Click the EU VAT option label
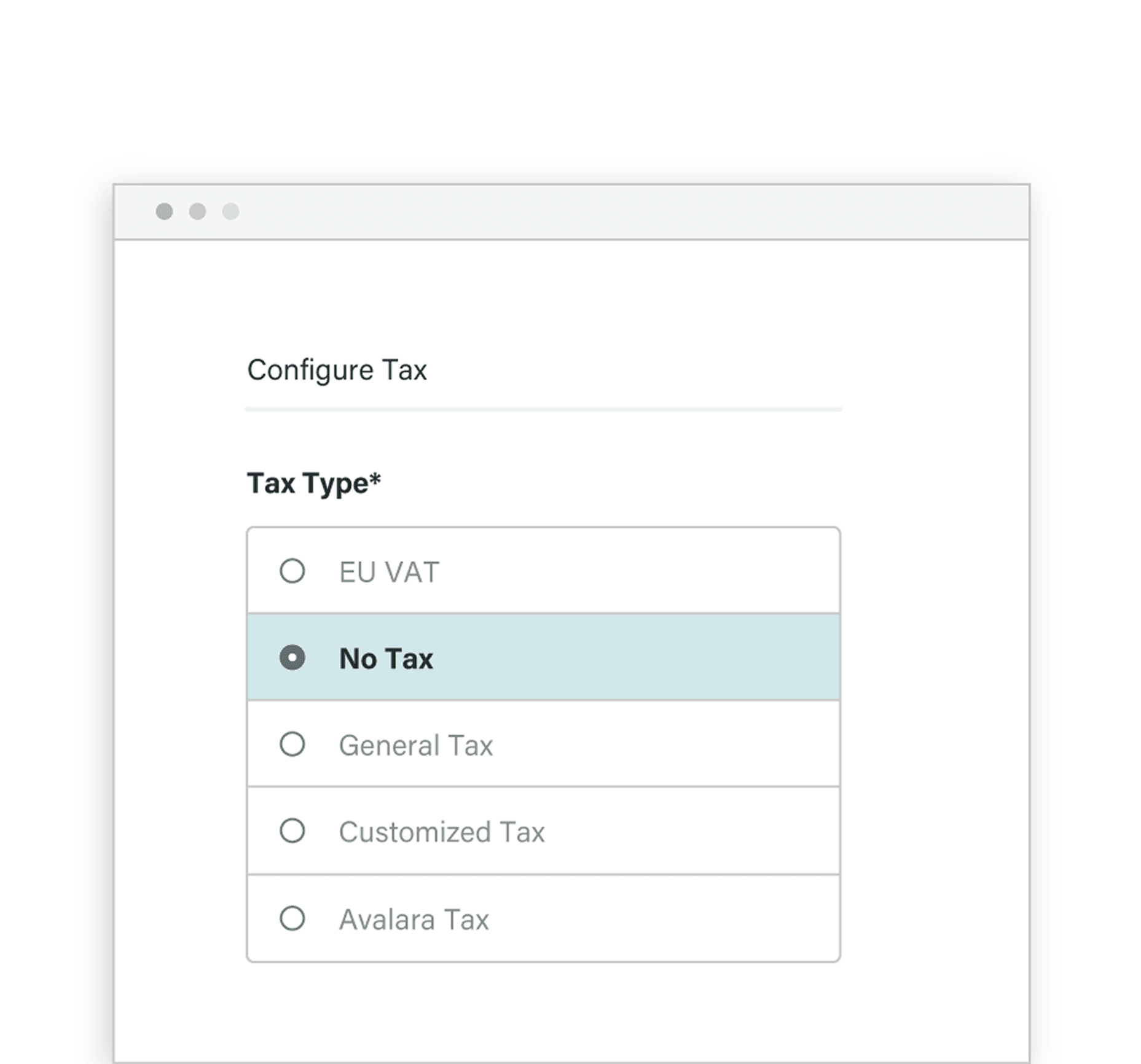Image resolution: width=1141 pixels, height=1064 pixels. coord(388,571)
